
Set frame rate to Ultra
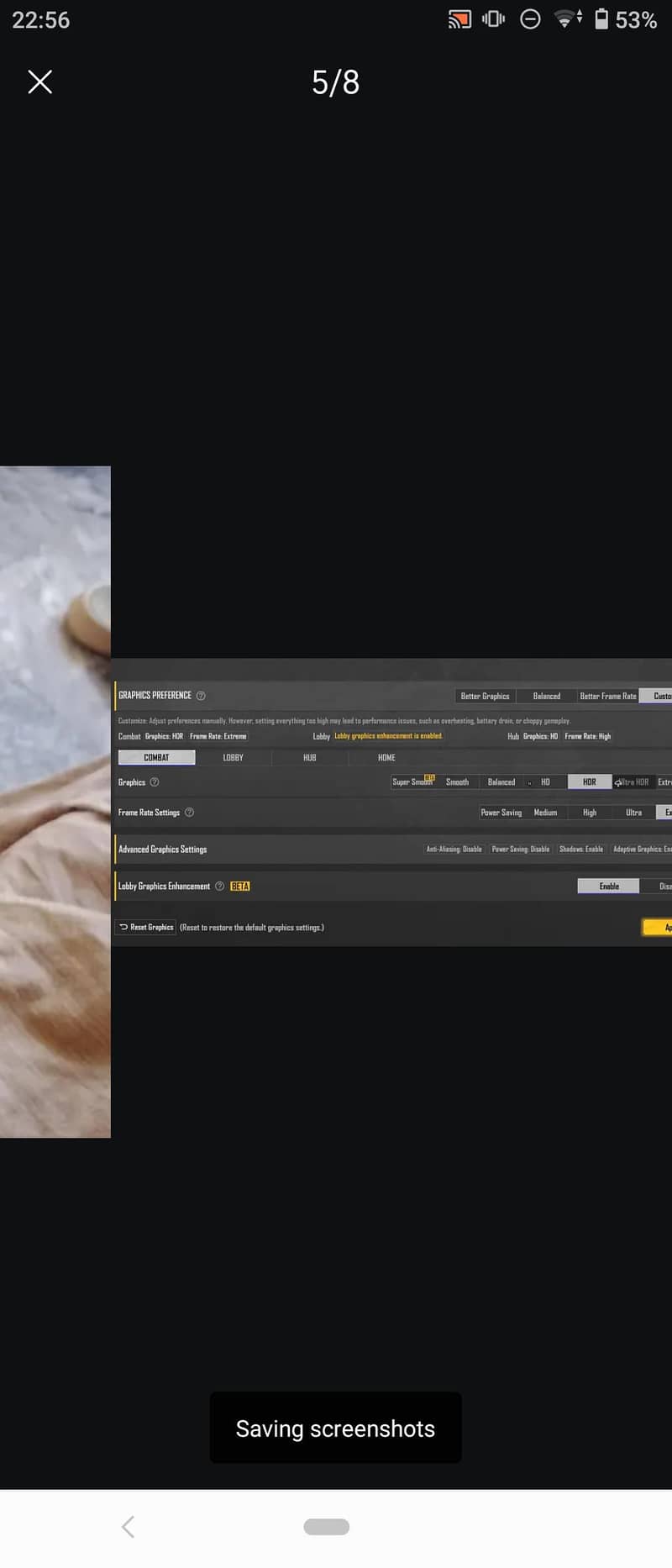coord(634,813)
